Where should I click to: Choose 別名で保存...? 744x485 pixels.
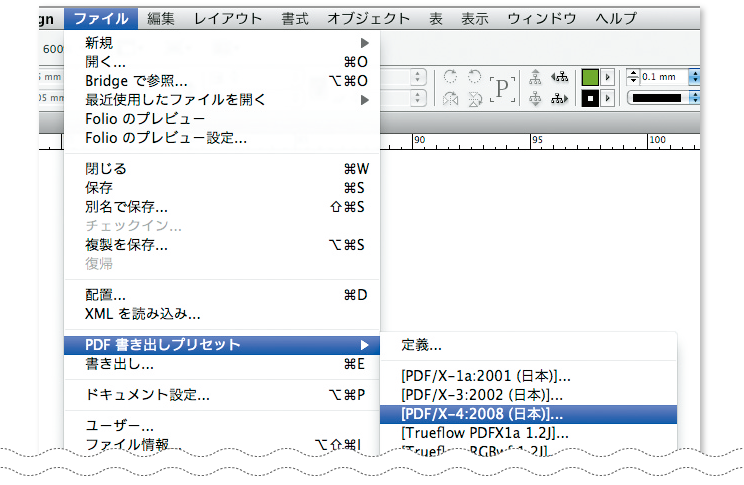pos(222,206)
